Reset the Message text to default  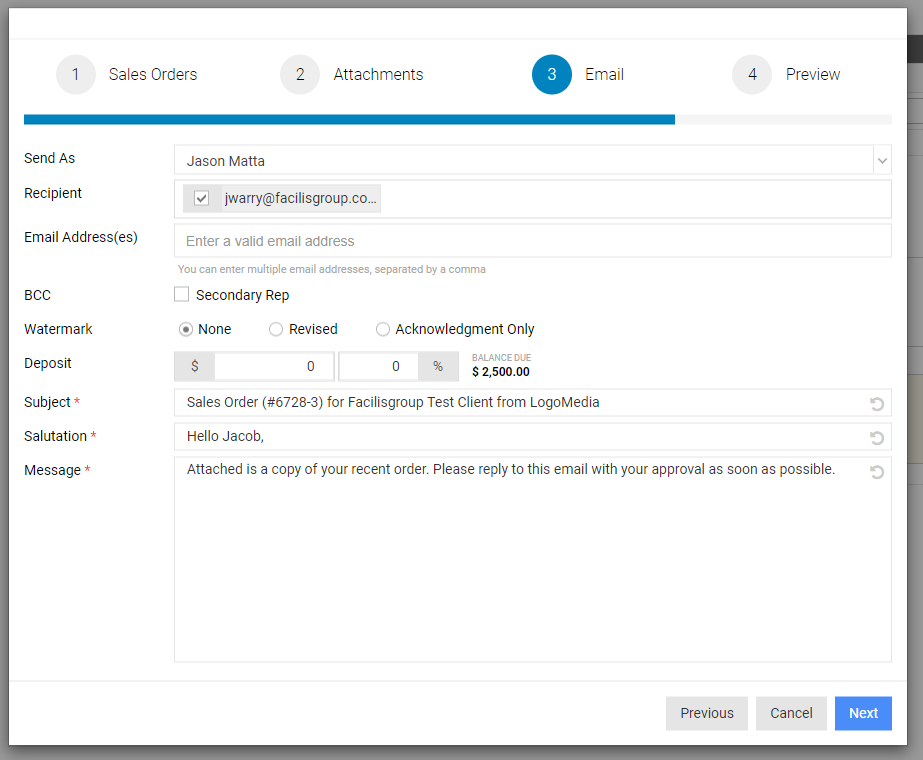(x=876, y=472)
